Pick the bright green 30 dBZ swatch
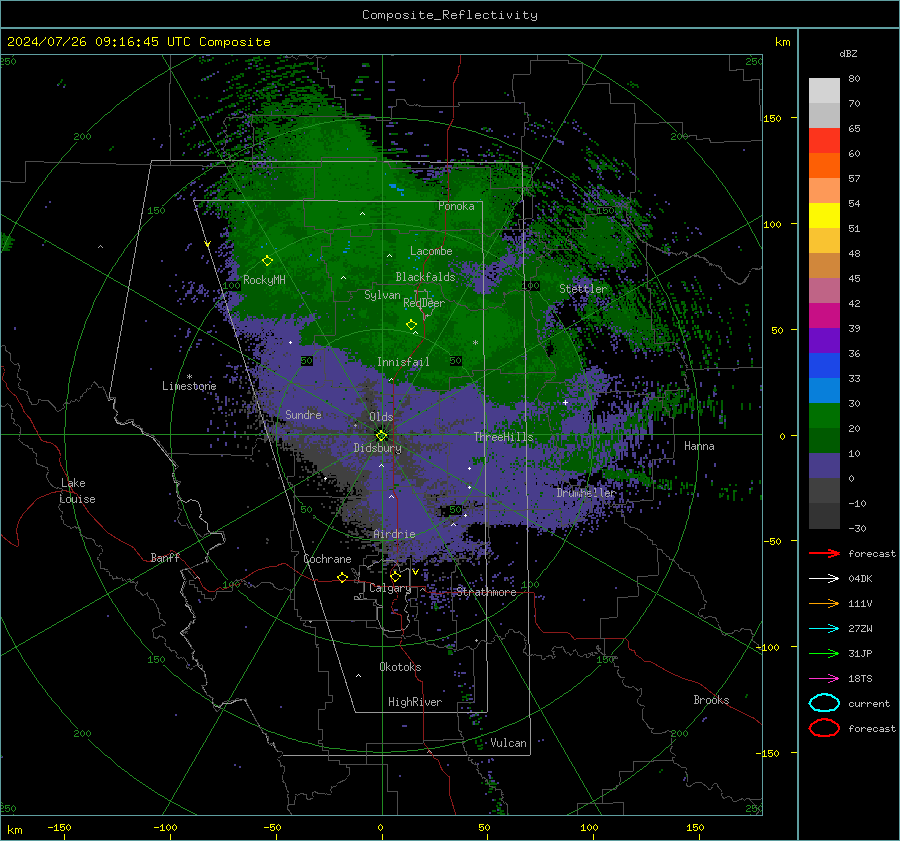The width and height of the screenshot is (900, 841). tap(824, 416)
